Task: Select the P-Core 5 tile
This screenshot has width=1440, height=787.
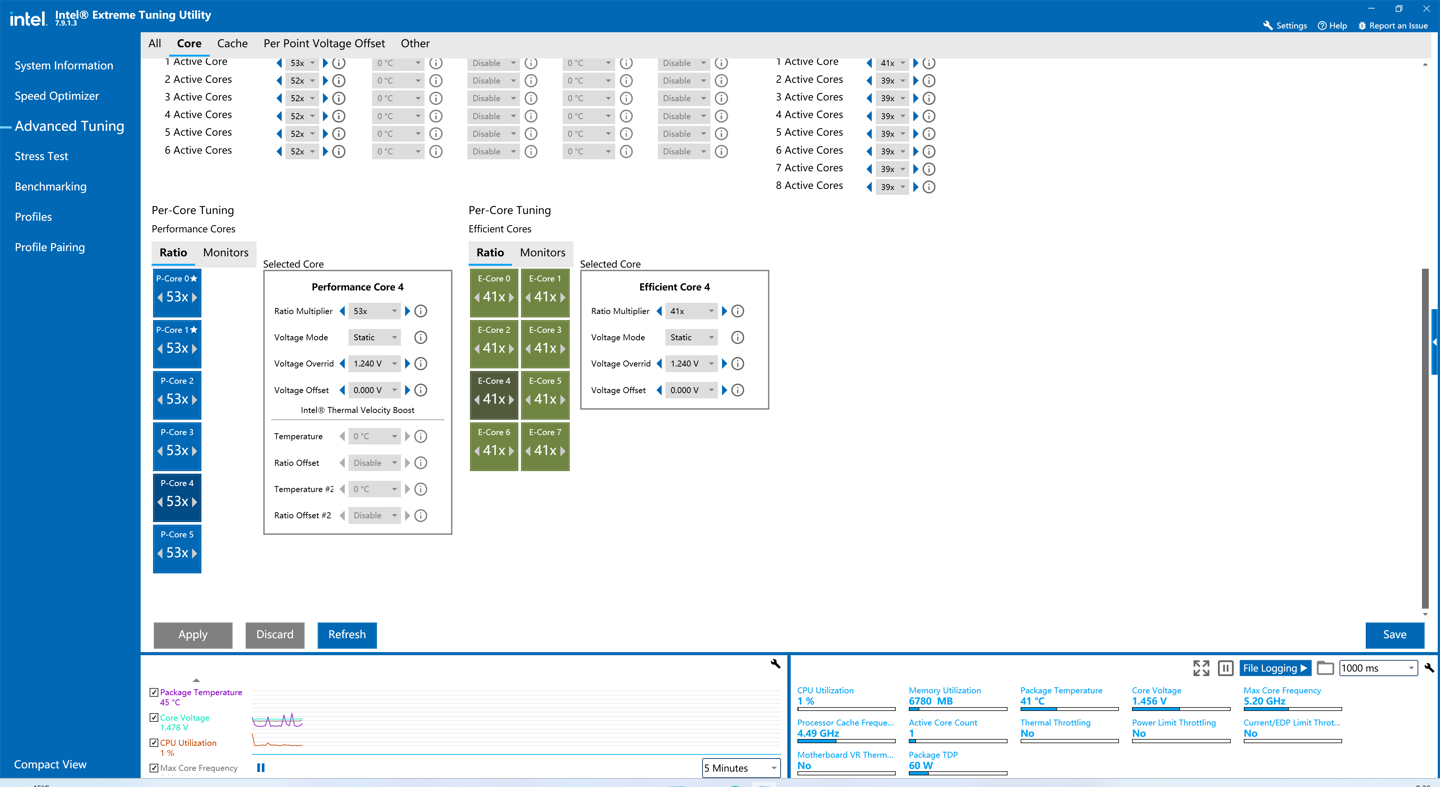Action: (177, 548)
